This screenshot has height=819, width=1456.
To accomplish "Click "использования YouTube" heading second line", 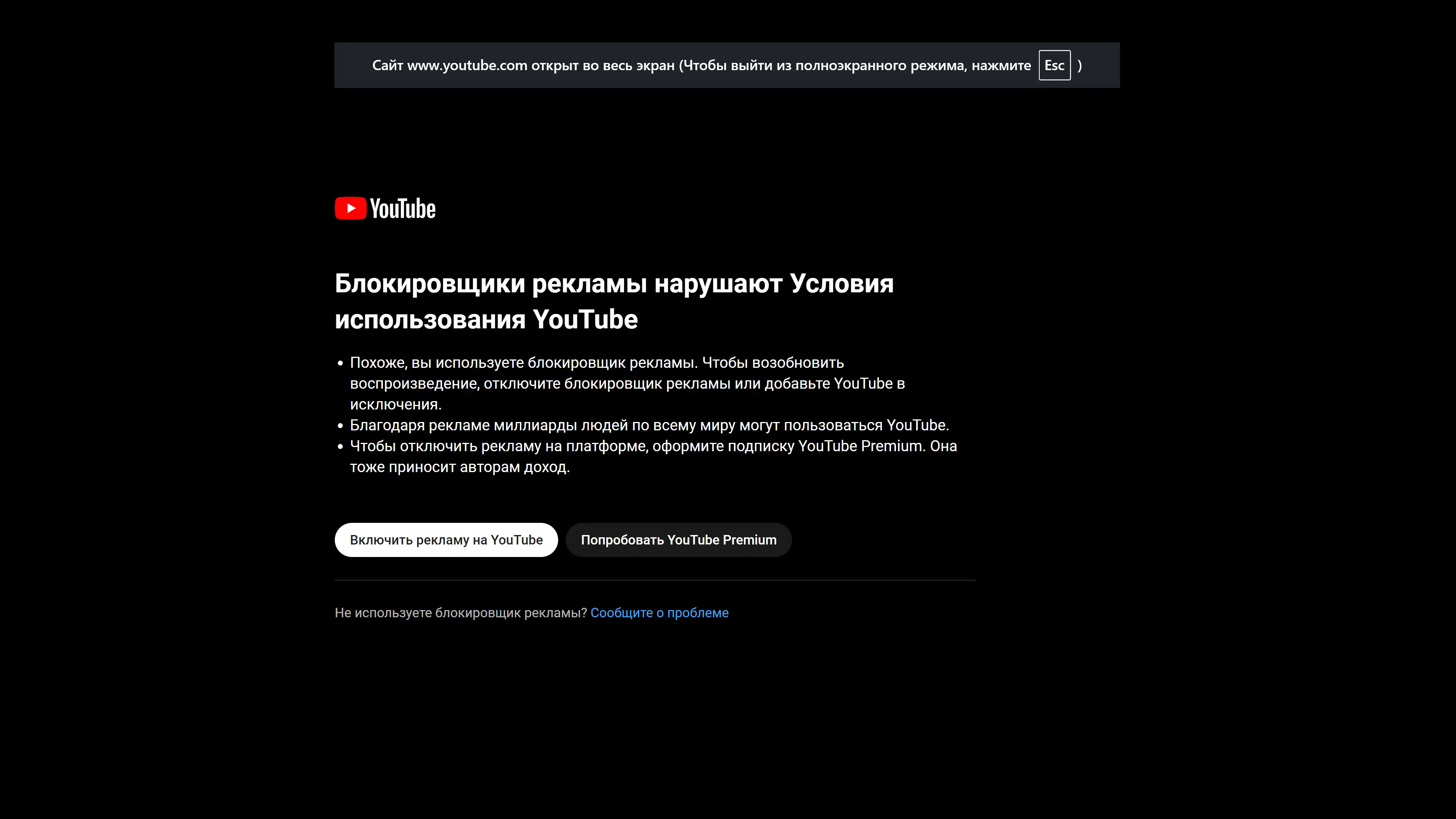I will tap(486, 319).
